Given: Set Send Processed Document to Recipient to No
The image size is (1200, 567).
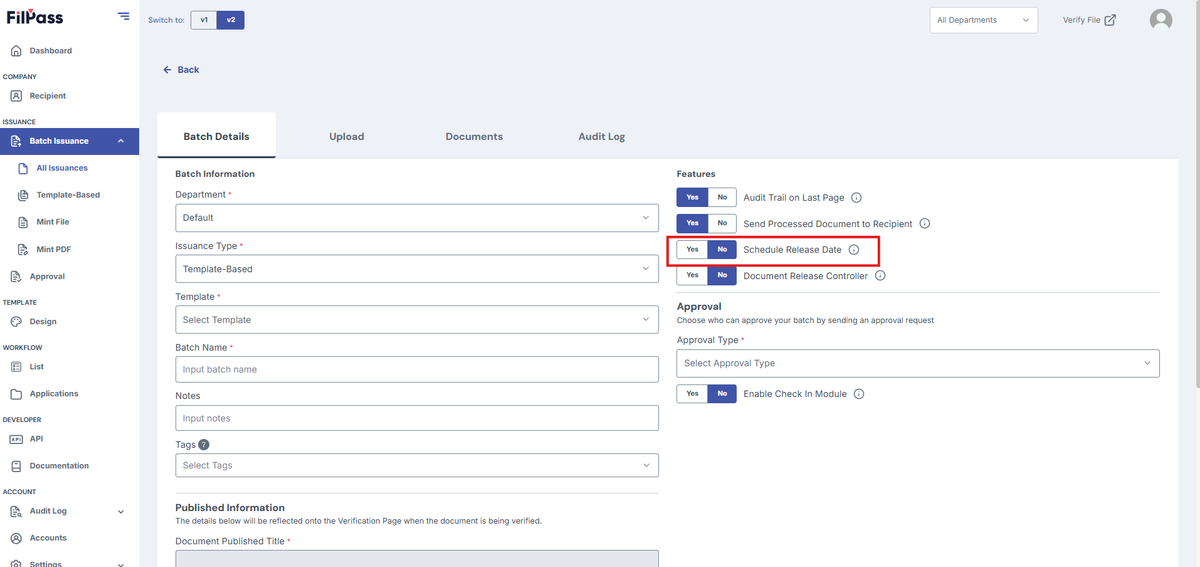Looking at the screenshot, I should [722, 224].
